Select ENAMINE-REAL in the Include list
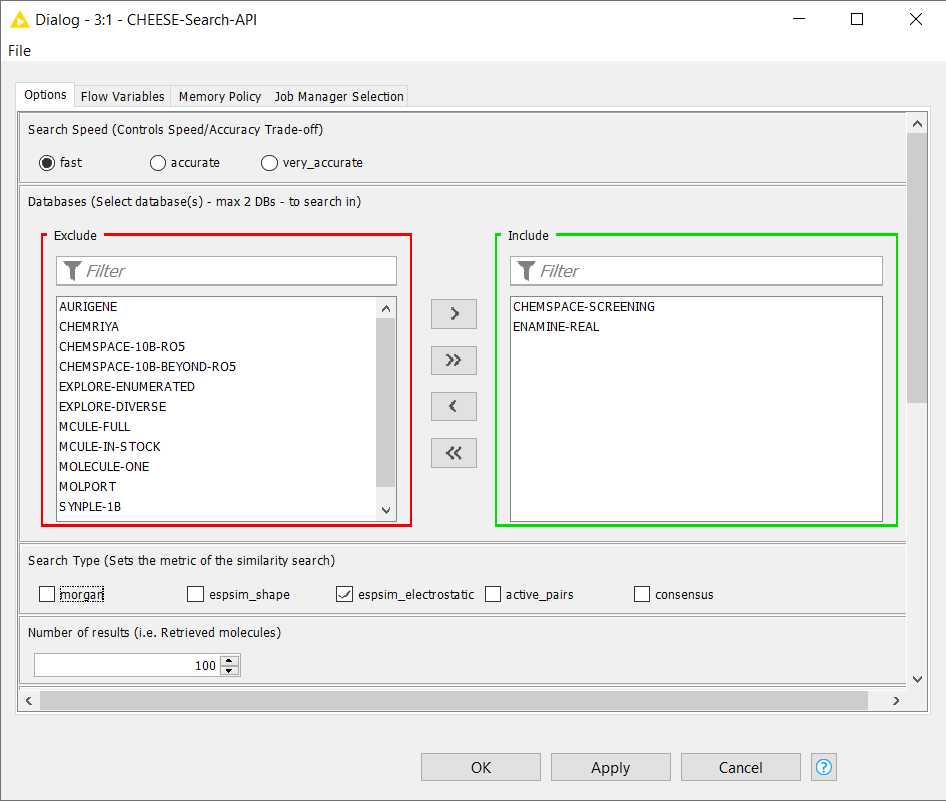 [696, 326]
